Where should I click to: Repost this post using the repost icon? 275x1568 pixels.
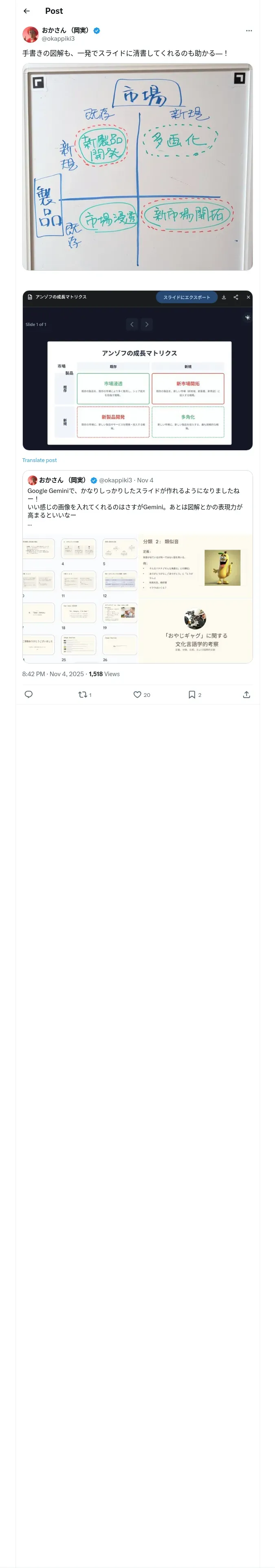(83, 694)
